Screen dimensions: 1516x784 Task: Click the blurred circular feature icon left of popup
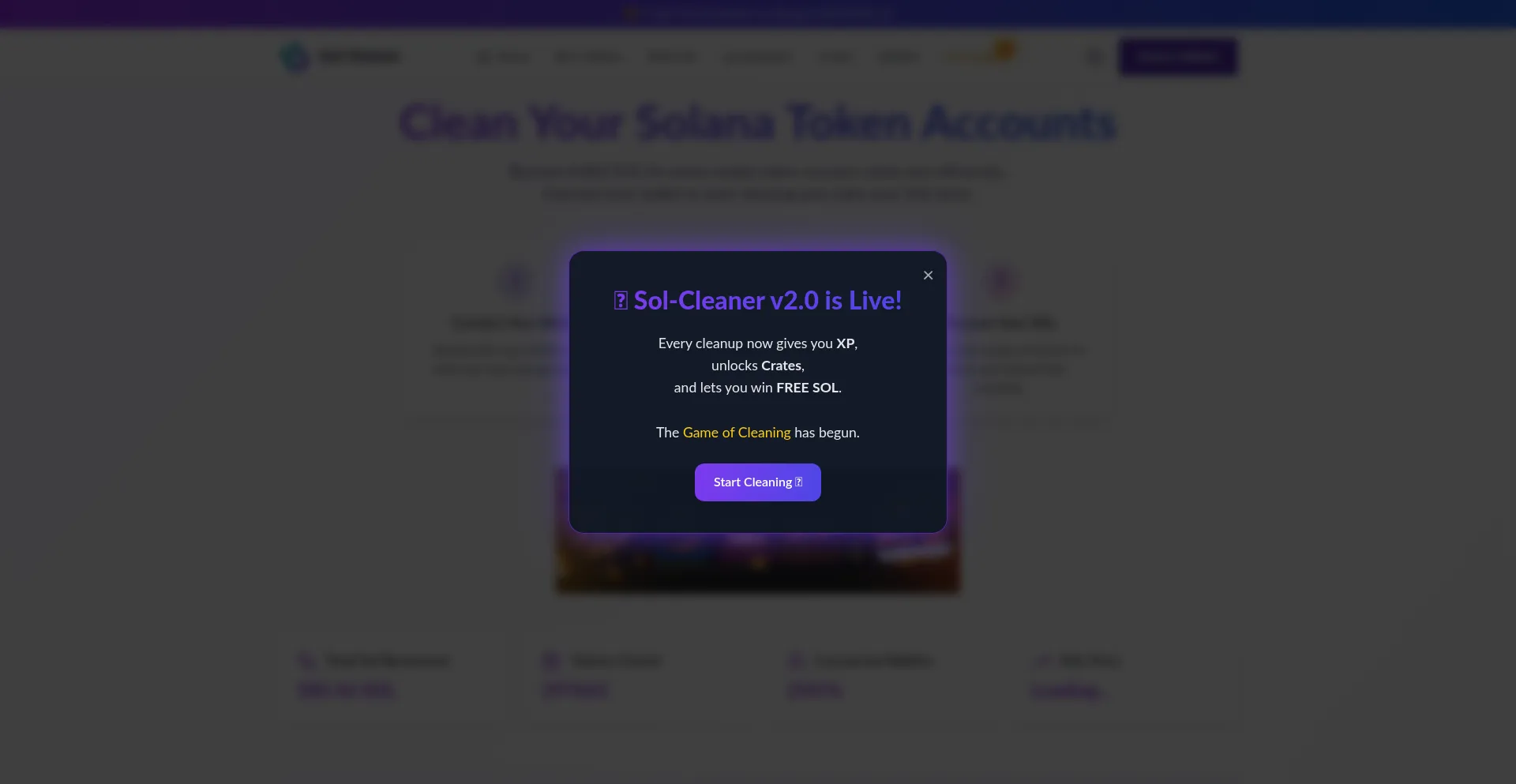[516, 281]
